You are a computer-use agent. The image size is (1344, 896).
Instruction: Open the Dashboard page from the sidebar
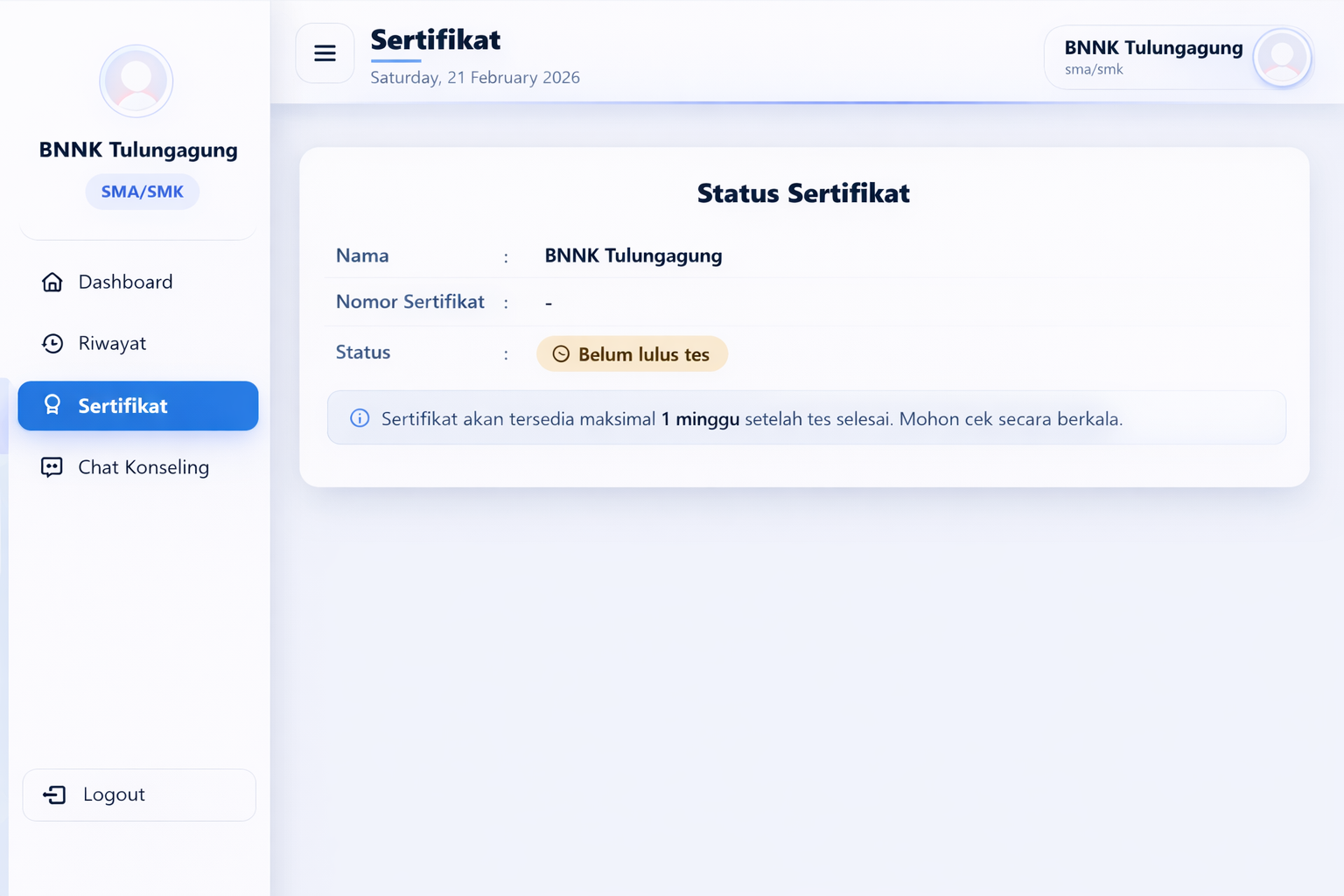(x=125, y=282)
